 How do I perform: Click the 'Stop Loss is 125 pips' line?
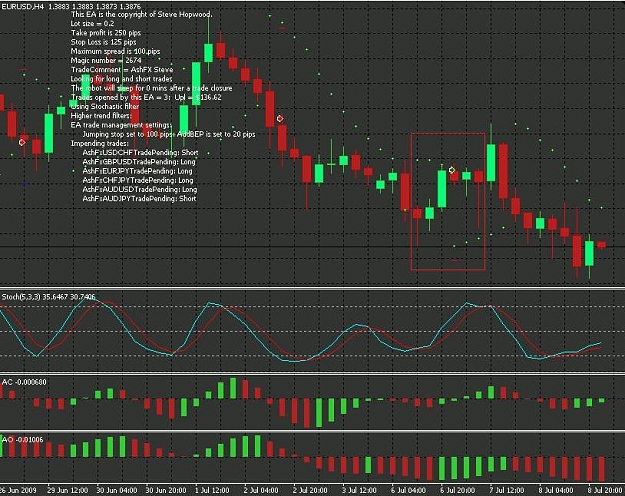pos(103,42)
